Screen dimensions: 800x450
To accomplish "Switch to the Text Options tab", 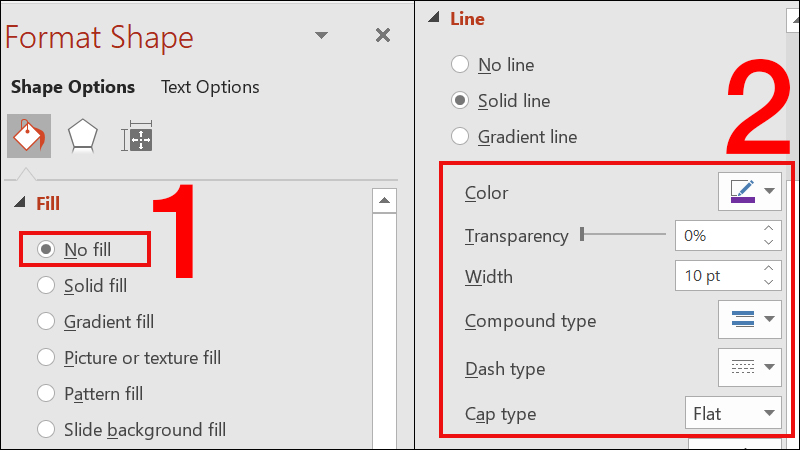I will click(x=210, y=87).
